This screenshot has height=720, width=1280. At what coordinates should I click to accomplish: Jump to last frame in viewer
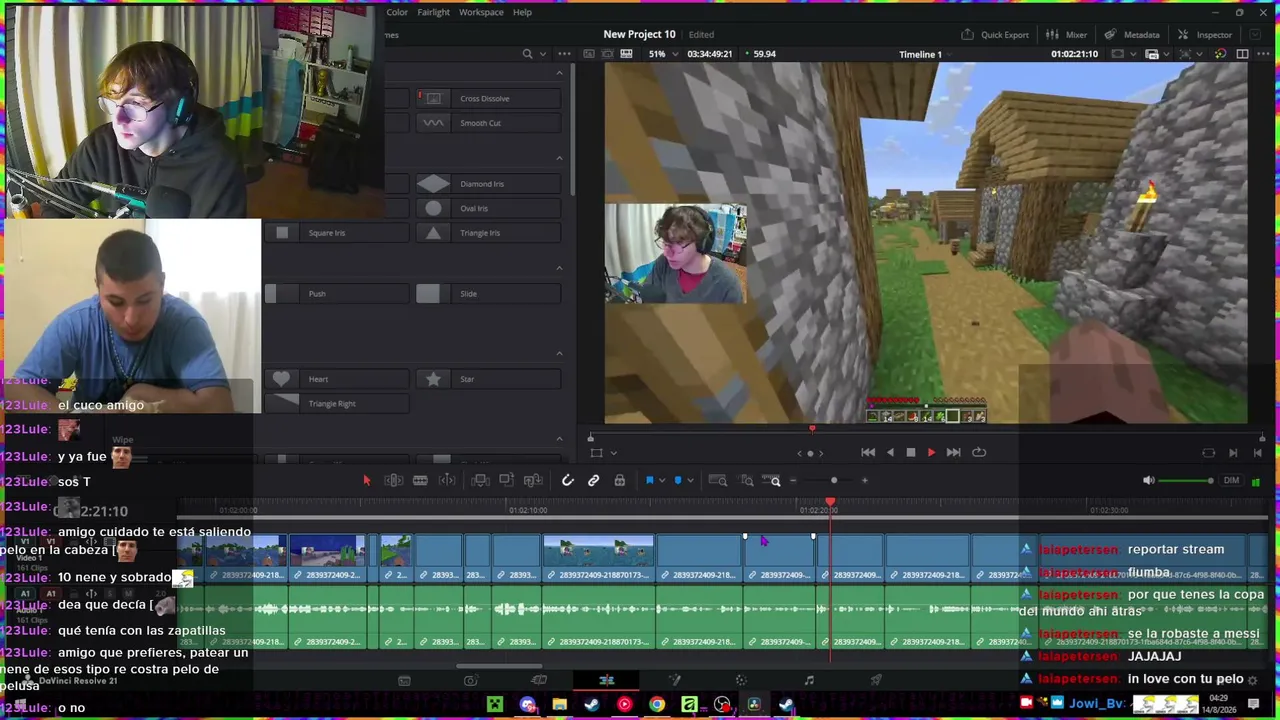tap(953, 453)
